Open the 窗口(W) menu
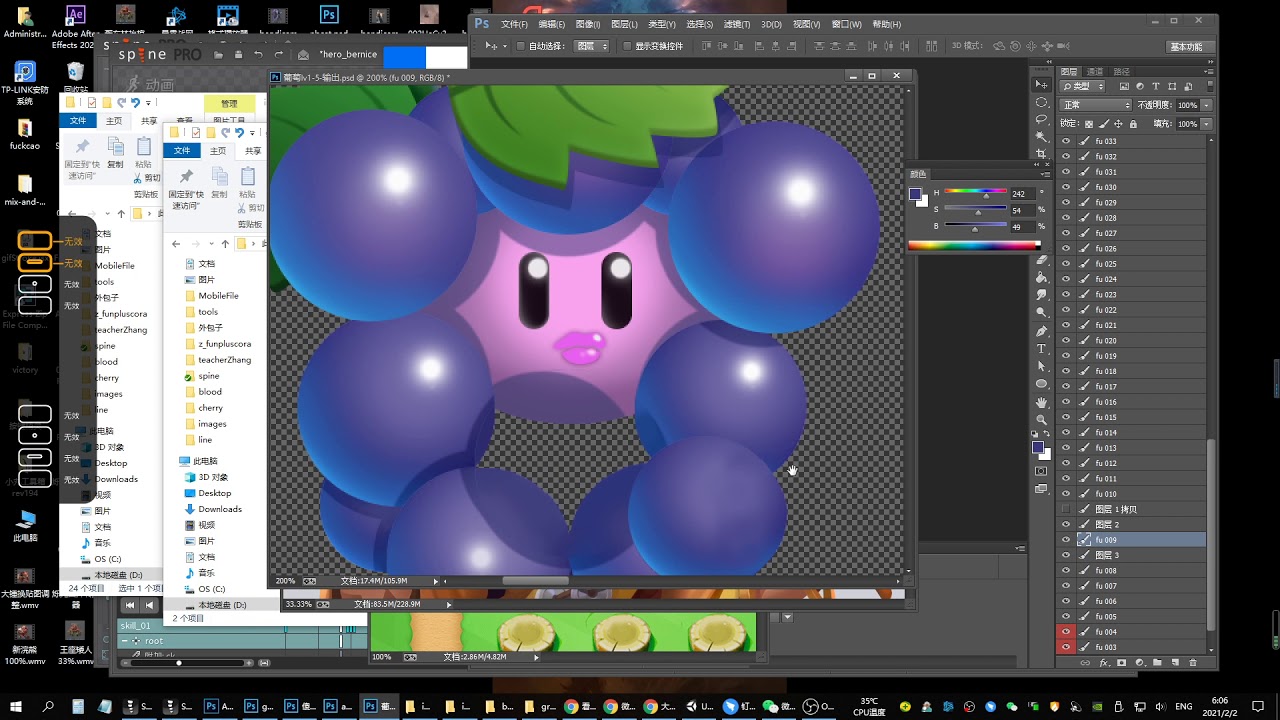 847,24
